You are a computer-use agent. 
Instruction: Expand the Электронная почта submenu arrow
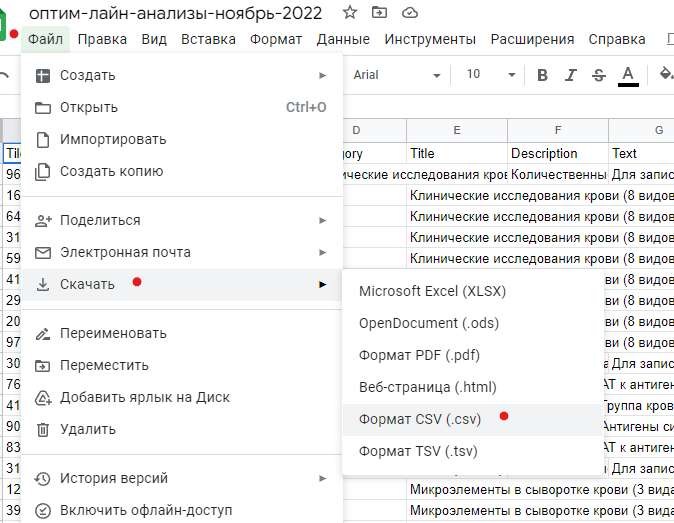(322, 253)
